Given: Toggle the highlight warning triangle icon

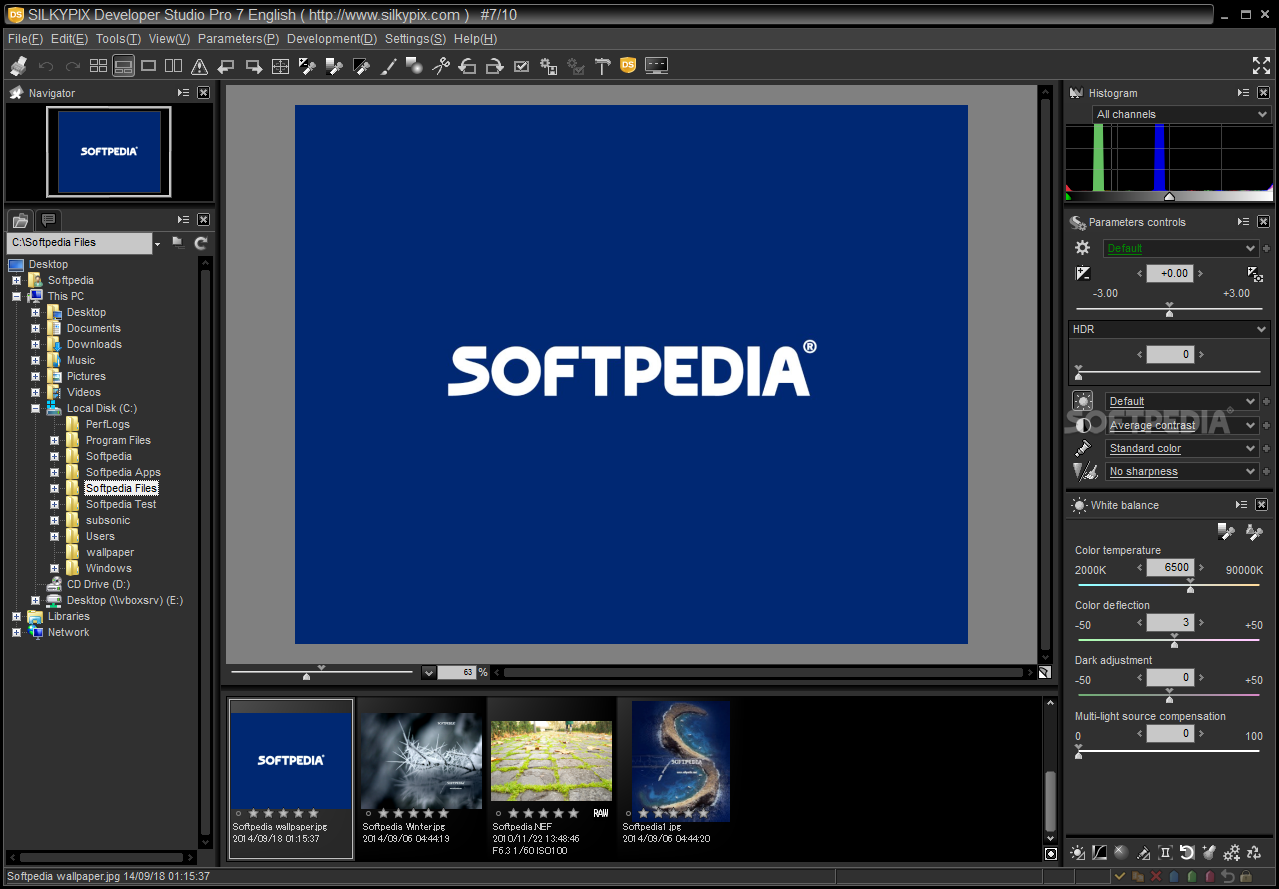Looking at the screenshot, I should (199, 66).
